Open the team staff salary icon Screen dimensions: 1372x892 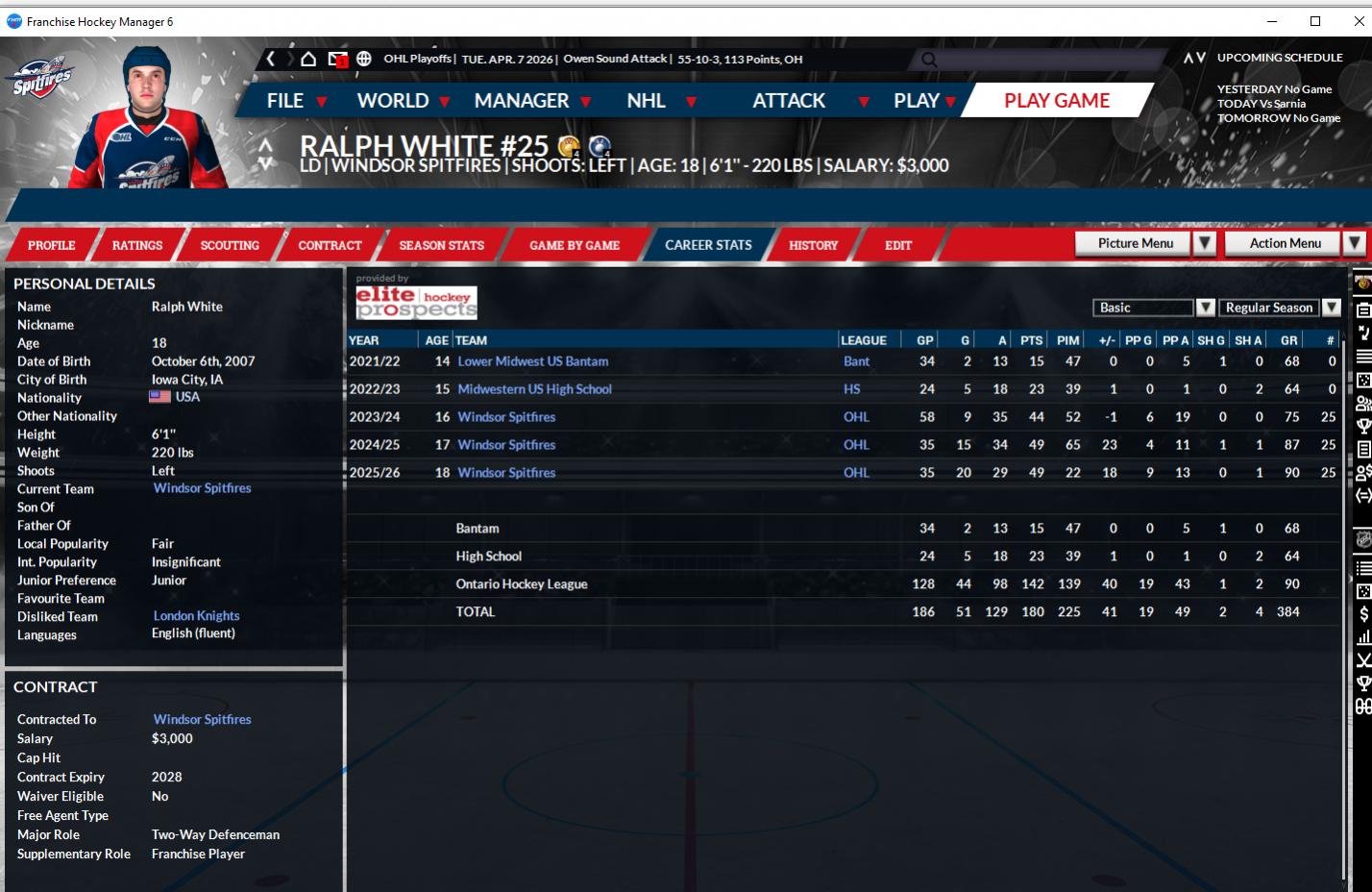[x=1363, y=473]
